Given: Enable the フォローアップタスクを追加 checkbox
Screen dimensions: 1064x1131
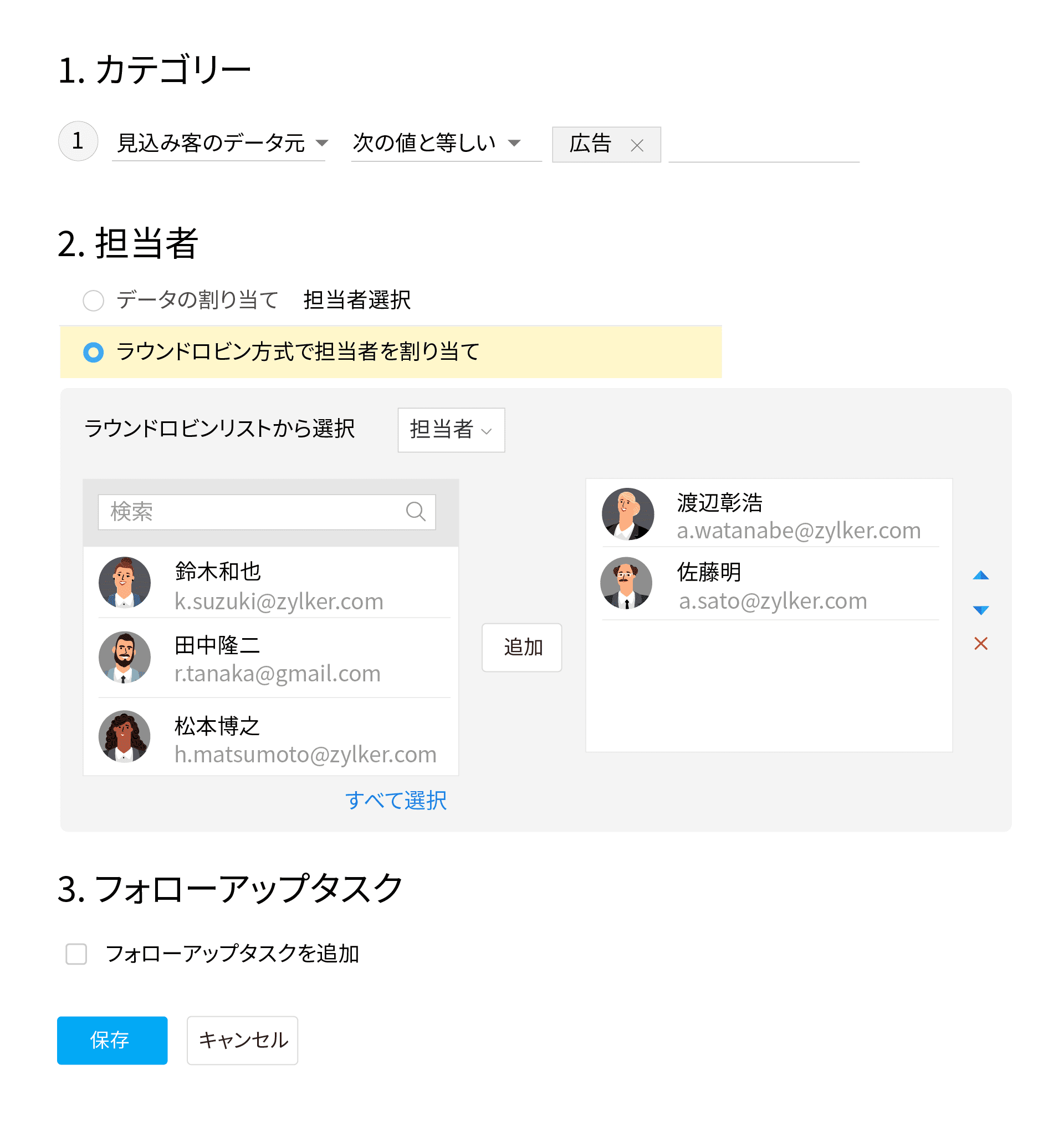Looking at the screenshot, I should point(76,954).
